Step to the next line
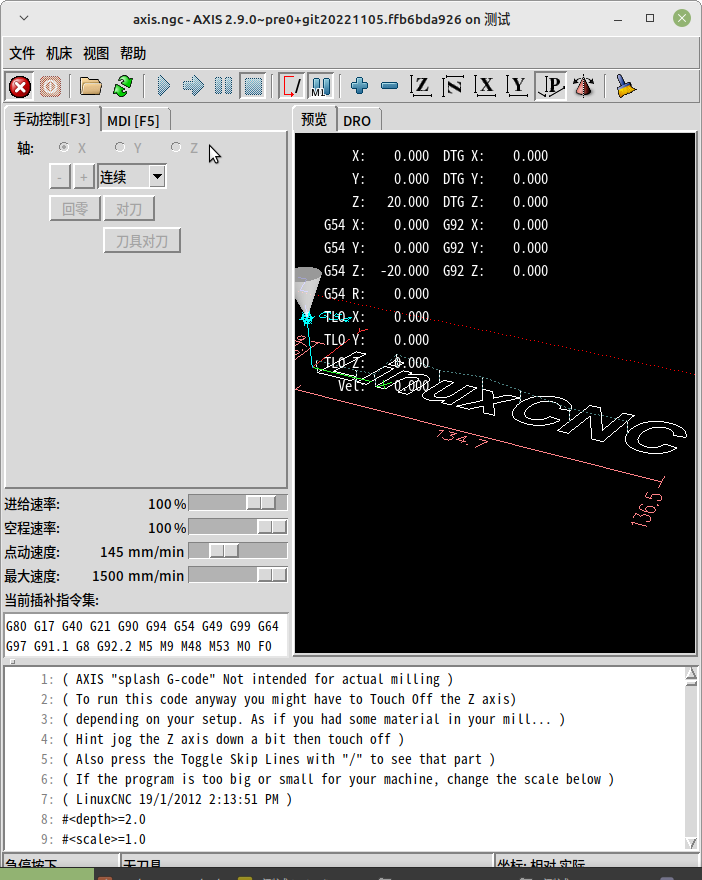This screenshot has width=702, height=880. point(194,86)
